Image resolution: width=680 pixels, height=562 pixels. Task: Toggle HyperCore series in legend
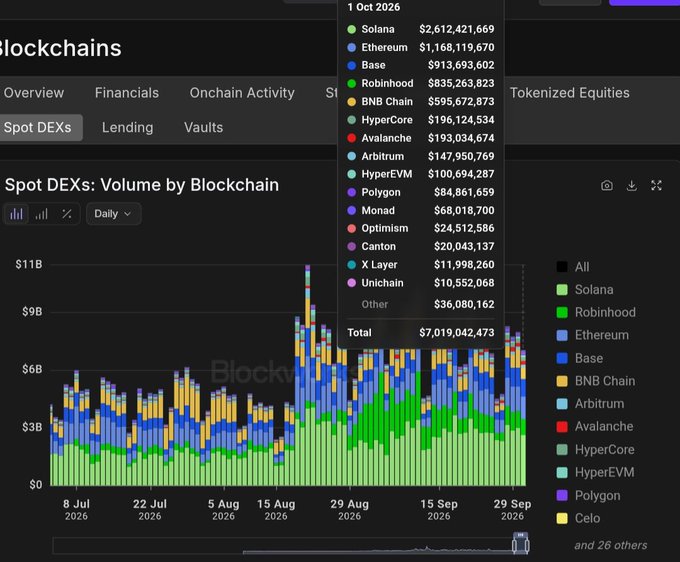(x=595, y=450)
